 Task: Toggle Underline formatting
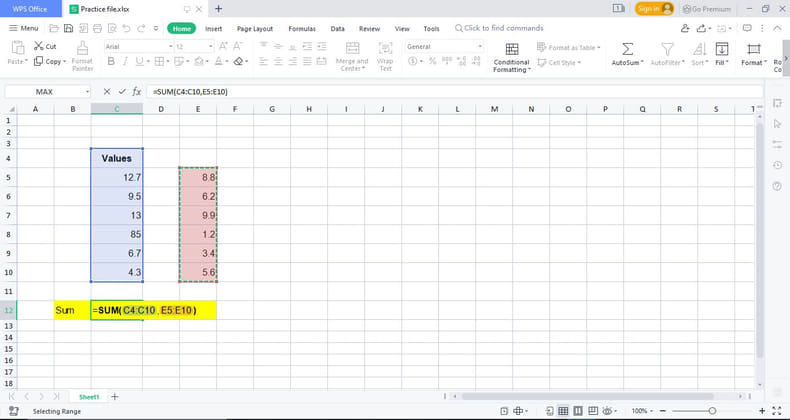point(139,61)
